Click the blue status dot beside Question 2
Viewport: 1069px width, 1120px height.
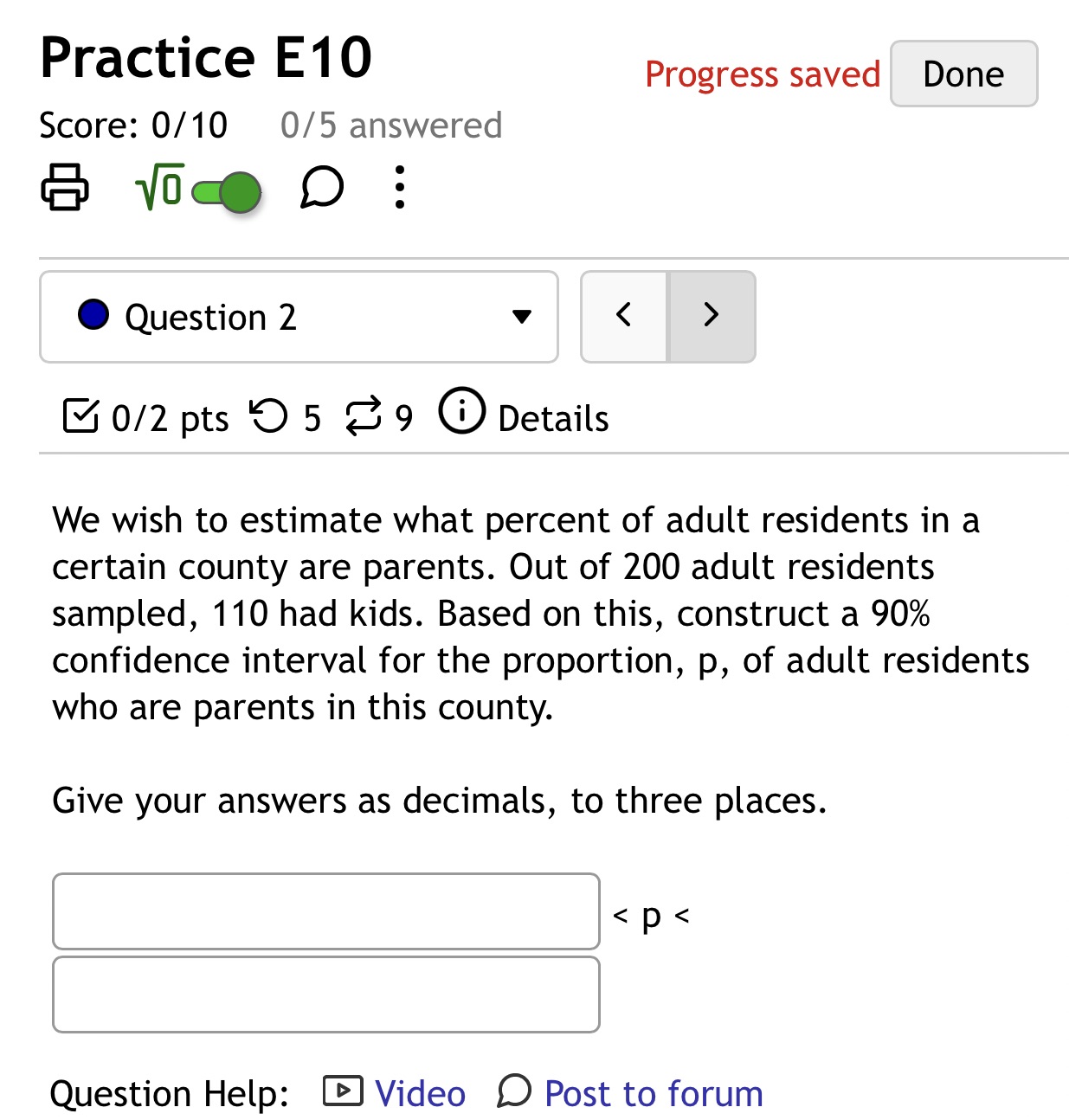point(93,315)
